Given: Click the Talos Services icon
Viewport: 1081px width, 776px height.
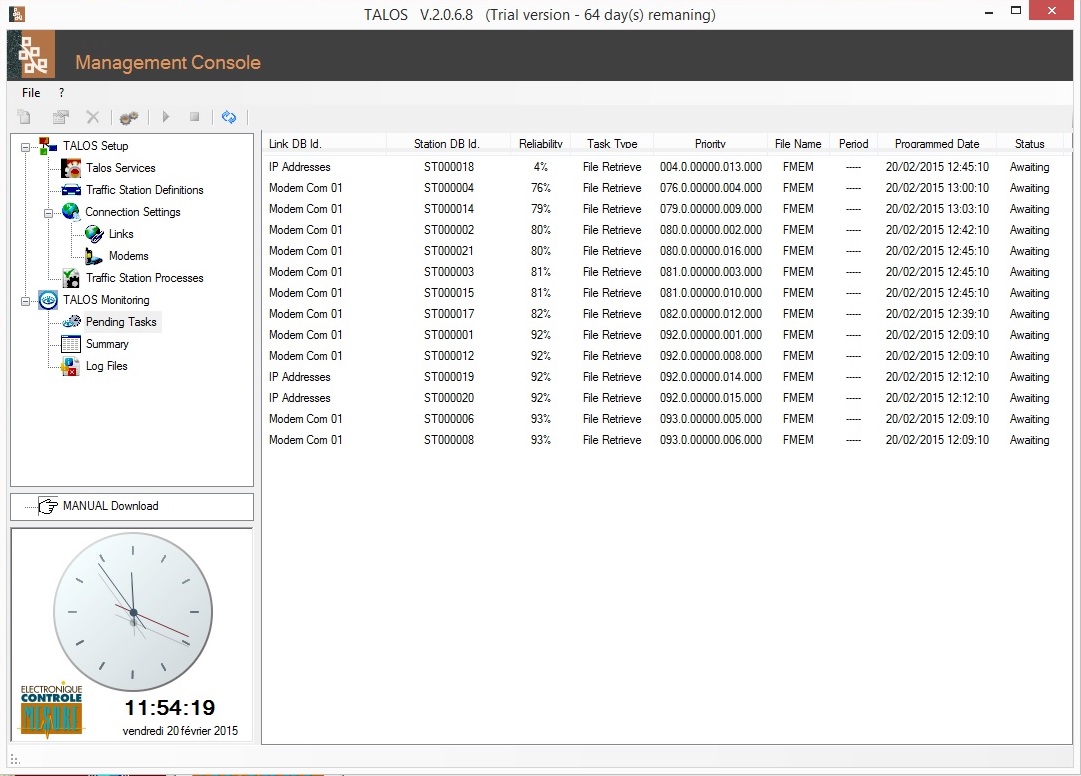Looking at the screenshot, I should click(x=71, y=167).
